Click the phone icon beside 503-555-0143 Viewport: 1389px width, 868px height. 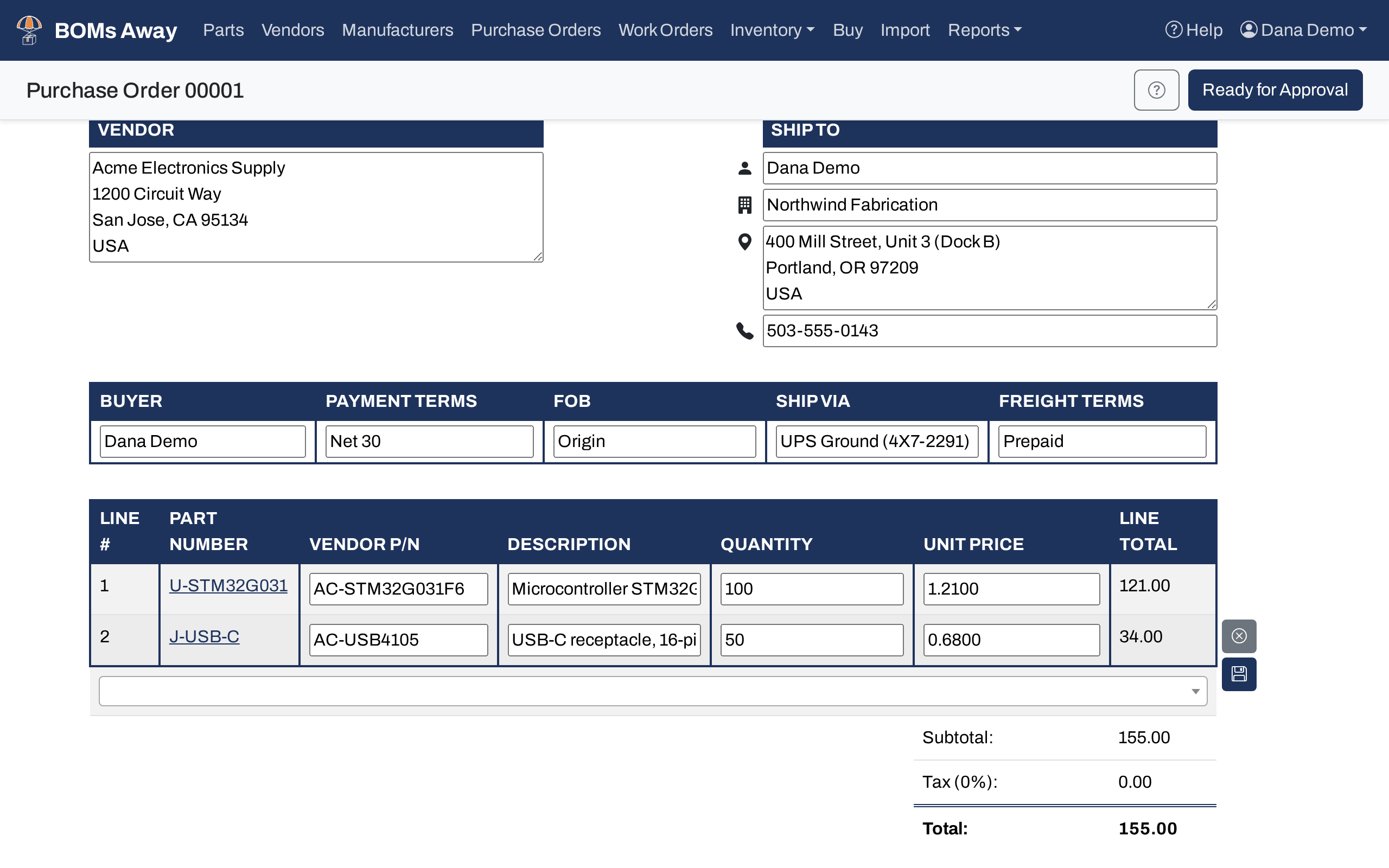pos(744,331)
